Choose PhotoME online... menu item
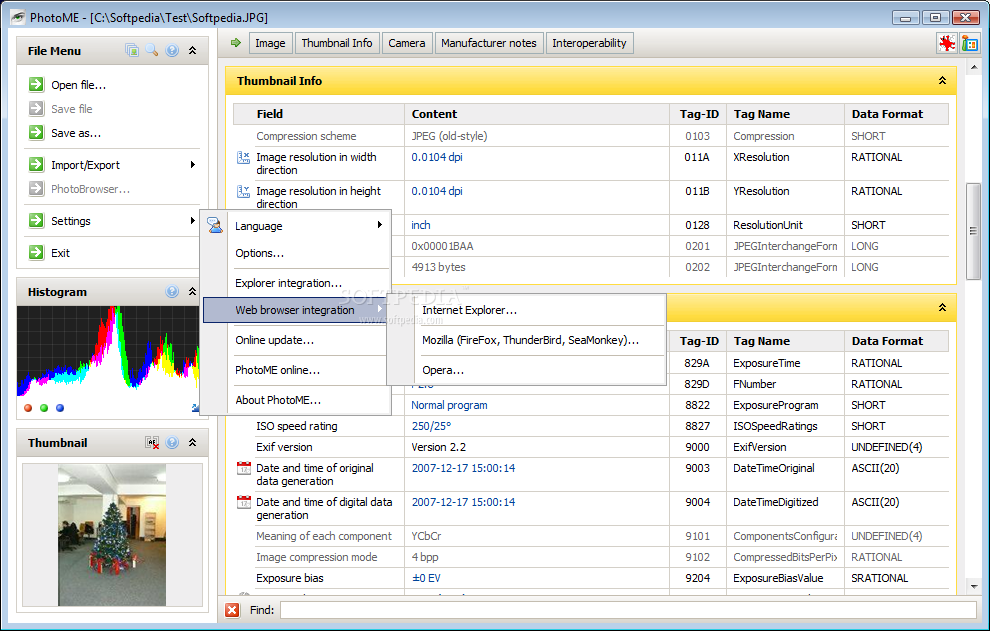Viewport: 990px width, 631px height. click(x=278, y=370)
